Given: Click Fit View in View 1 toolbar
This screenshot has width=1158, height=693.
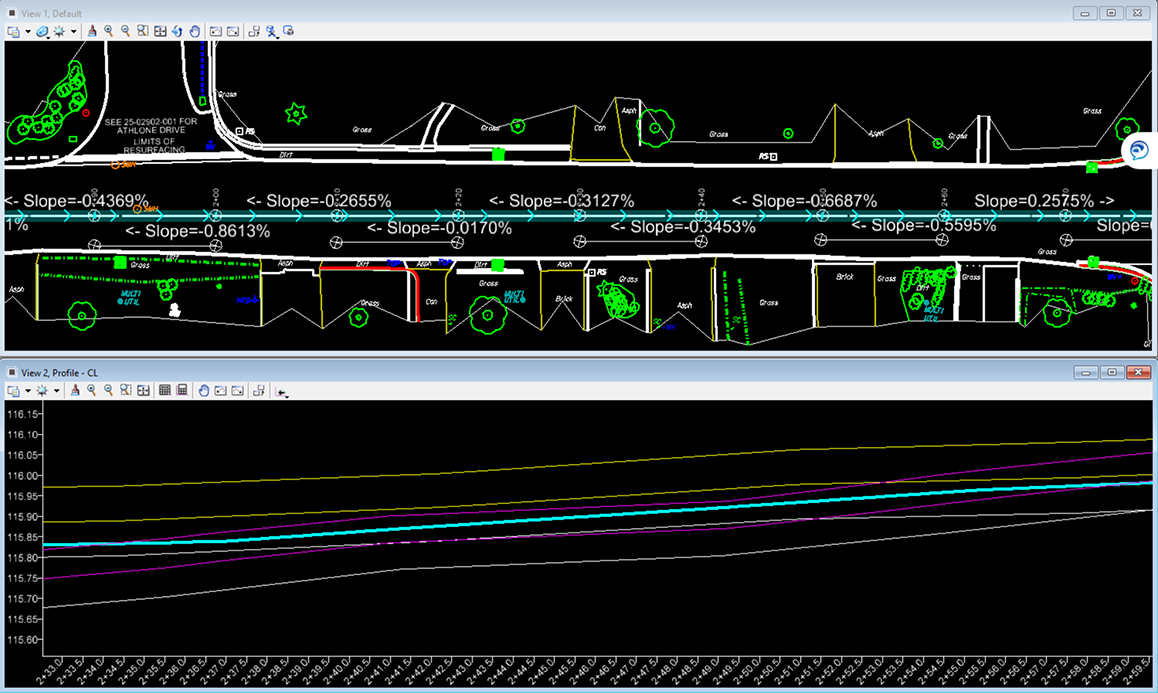Looking at the screenshot, I should coord(160,31).
